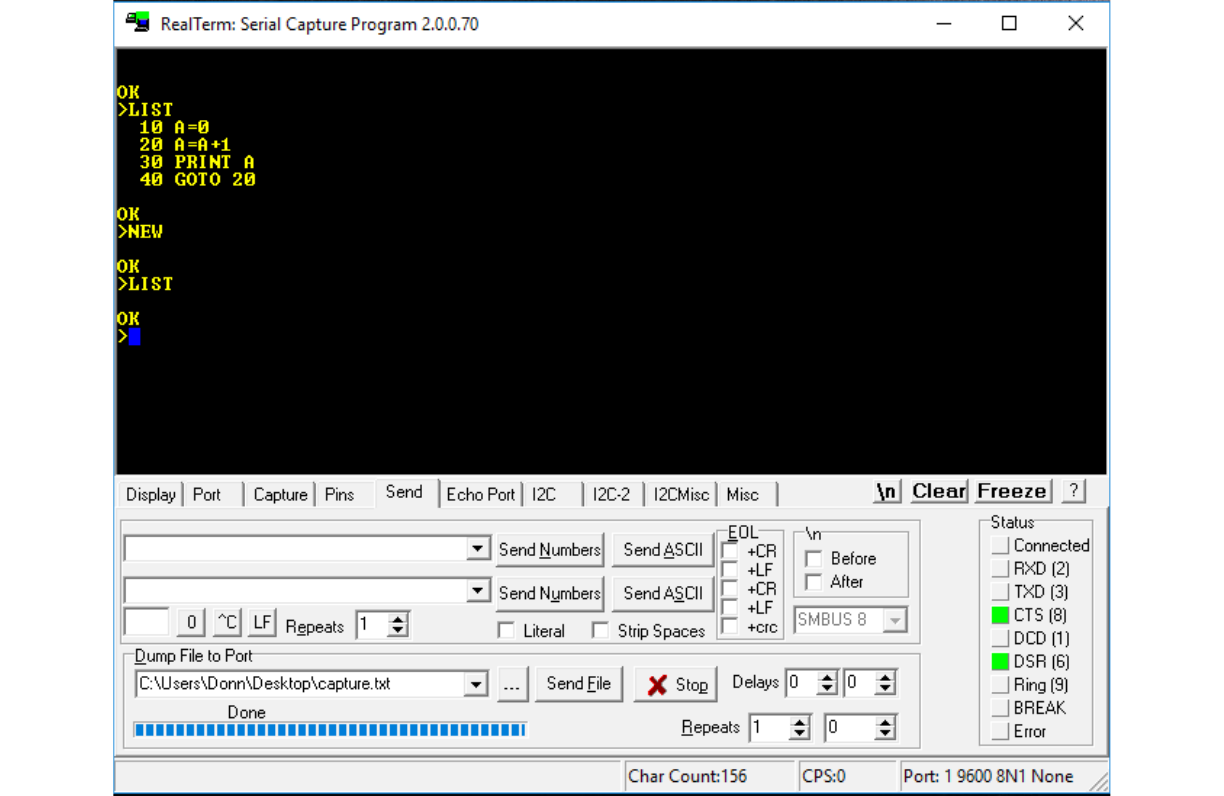Expand the first send text dropdown
The height and width of the screenshot is (796, 1224).
(478, 549)
